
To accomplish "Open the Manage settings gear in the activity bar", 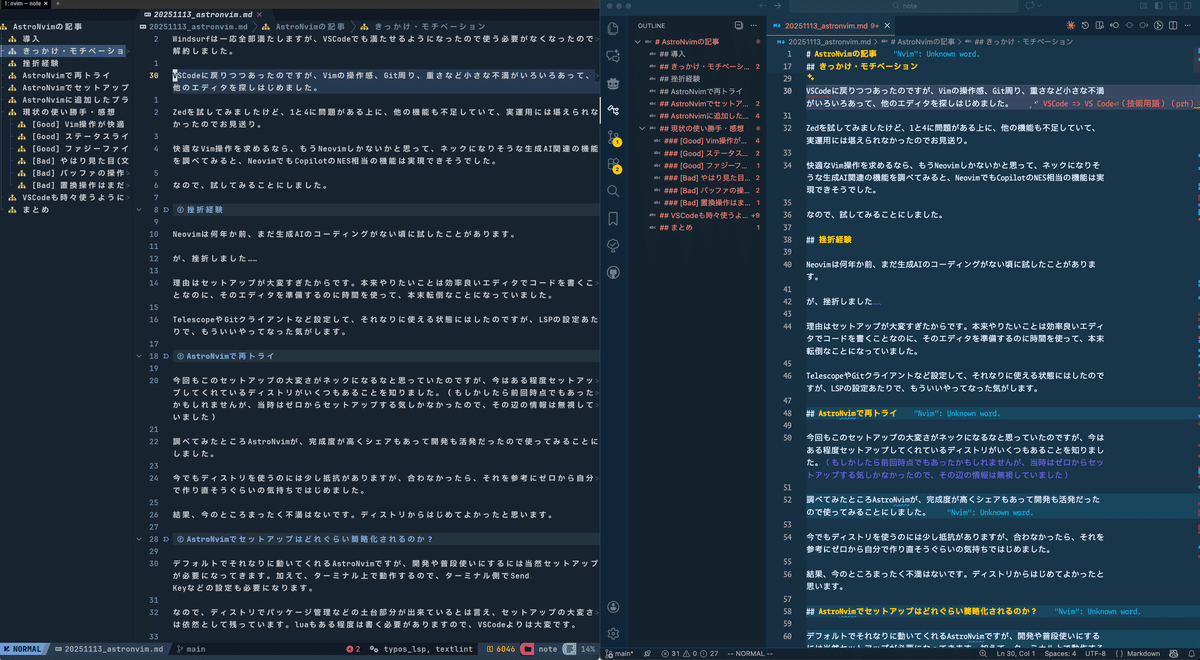I will click(x=613, y=632).
